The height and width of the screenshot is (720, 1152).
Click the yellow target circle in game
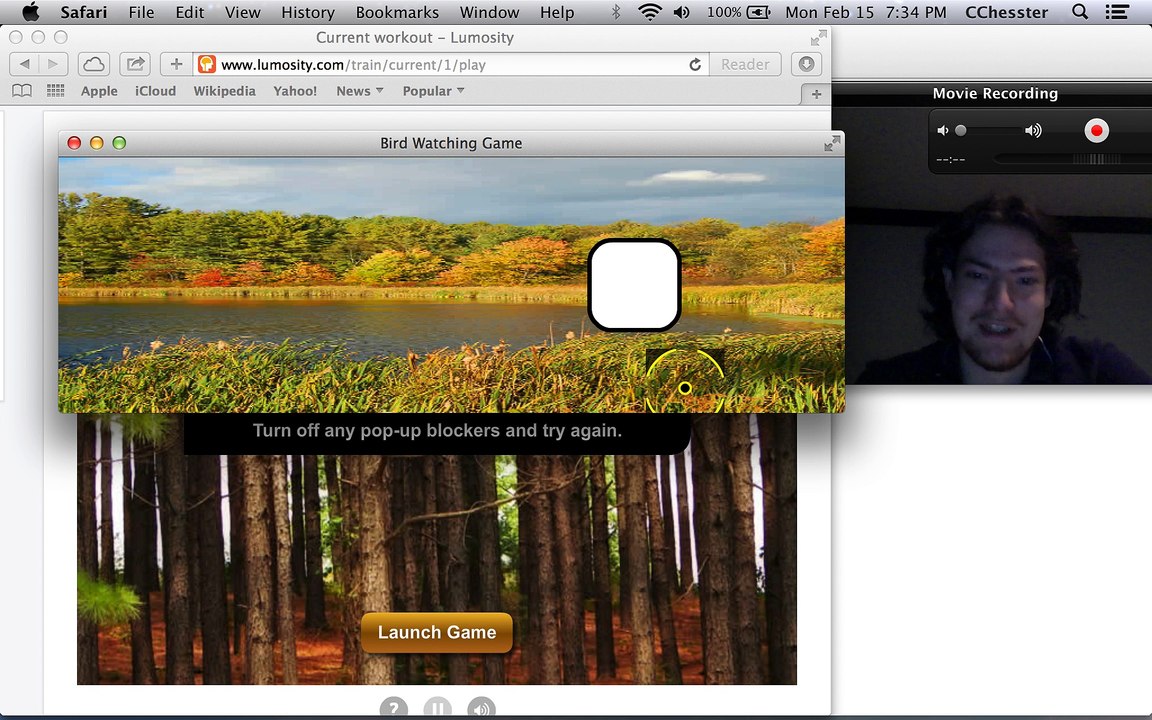point(685,387)
